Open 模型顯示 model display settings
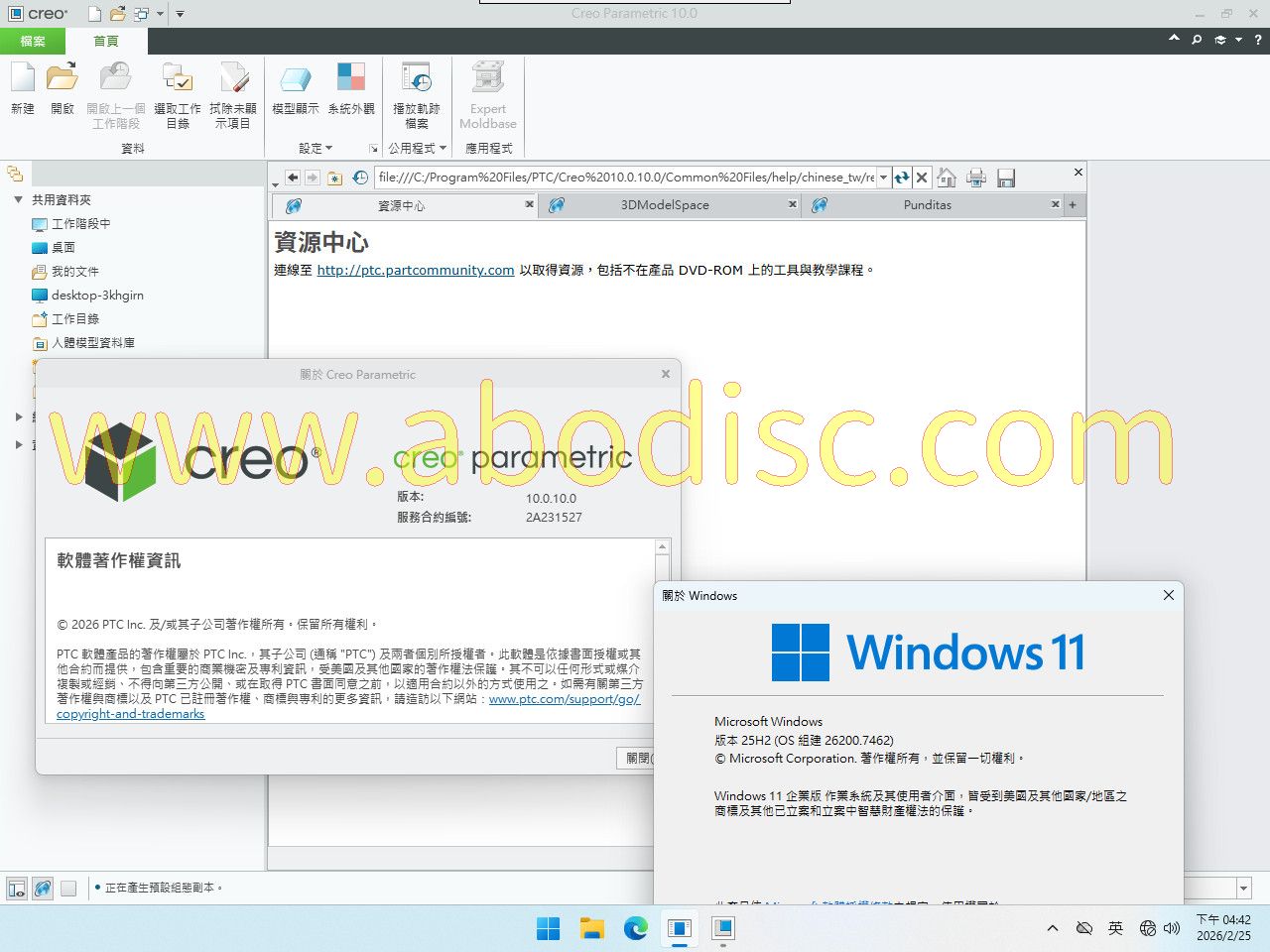The width and height of the screenshot is (1270, 952). click(x=295, y=79)
